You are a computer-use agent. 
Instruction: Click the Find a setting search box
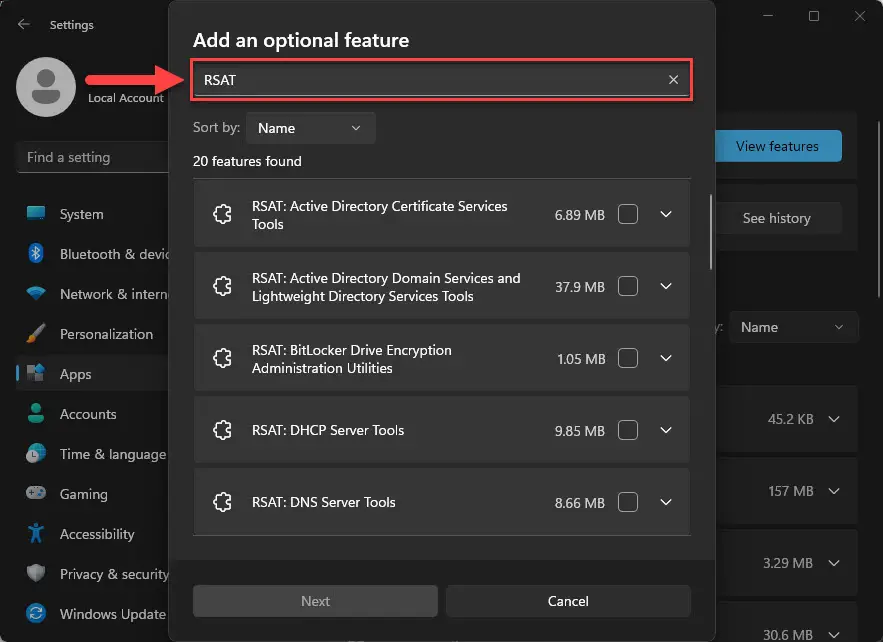click(93, 157)
